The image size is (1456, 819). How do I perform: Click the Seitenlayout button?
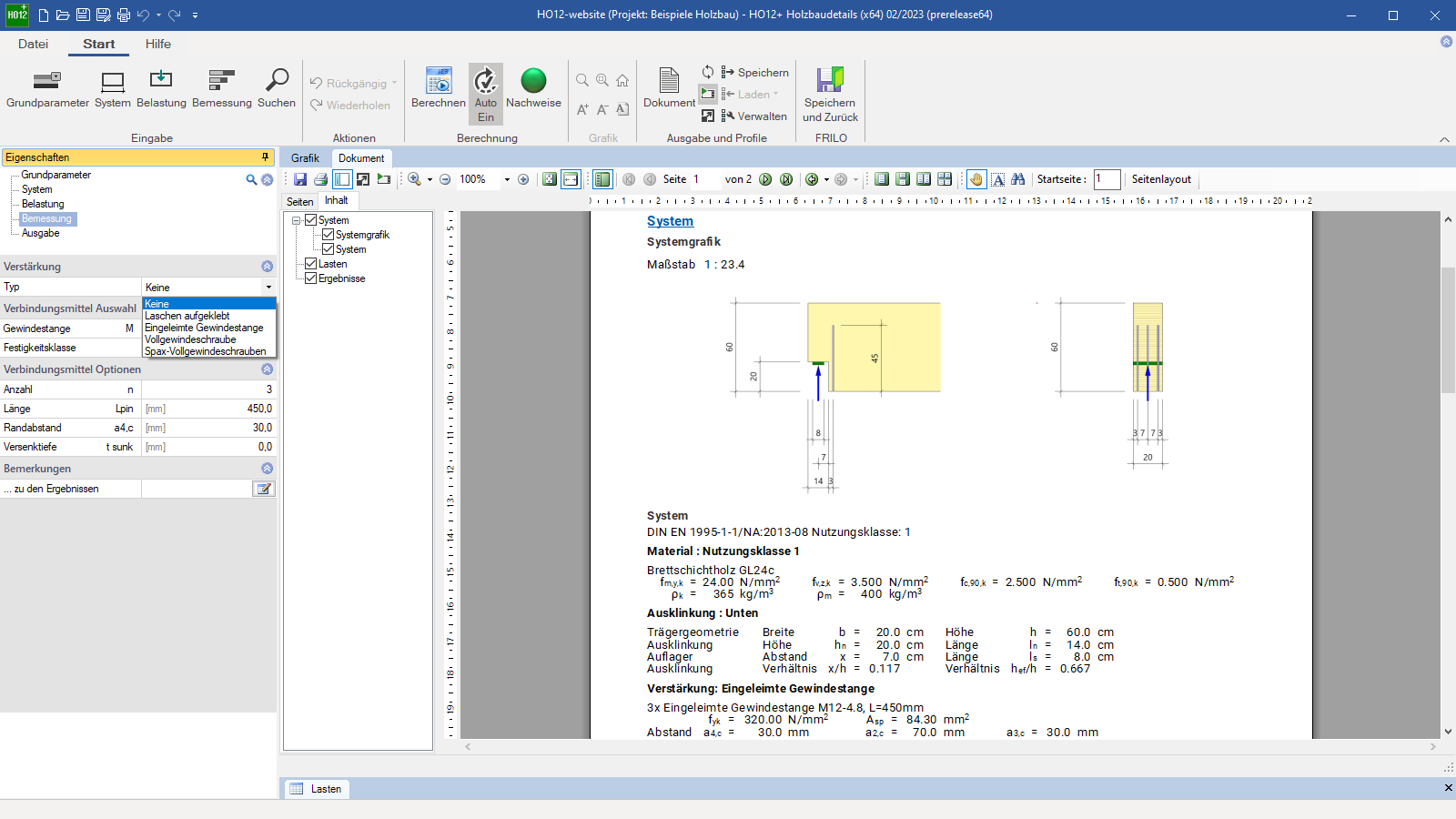pos(1161,179)
